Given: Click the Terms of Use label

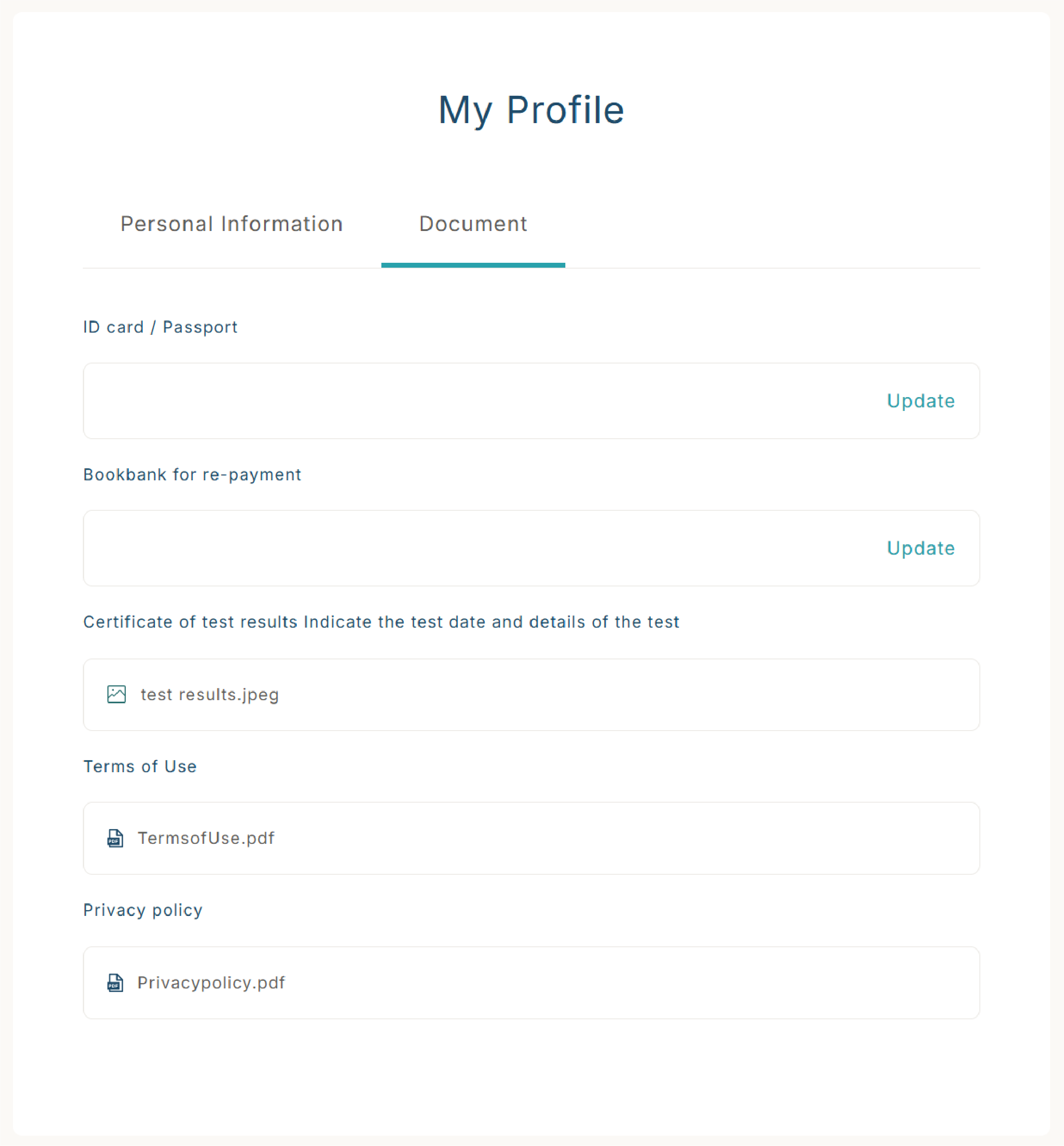Looking at the screenshot, I should [140, 766].
